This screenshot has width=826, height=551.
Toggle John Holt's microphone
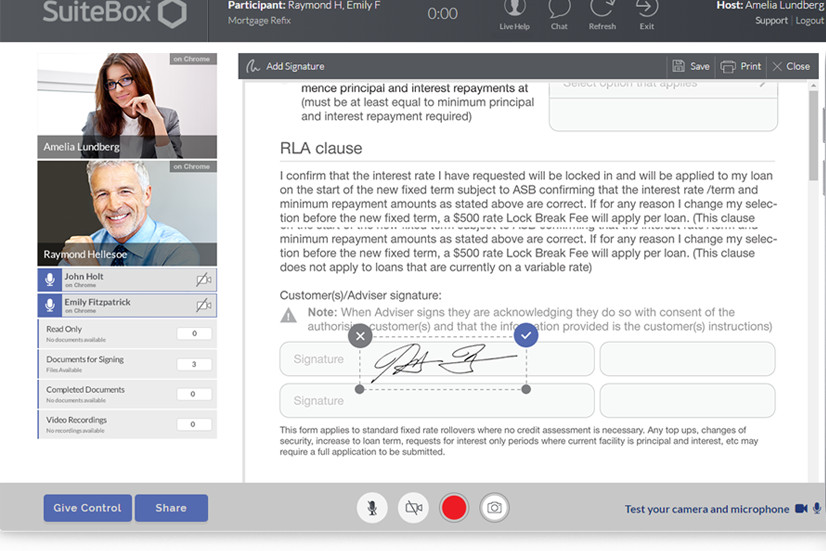(50, 279)
